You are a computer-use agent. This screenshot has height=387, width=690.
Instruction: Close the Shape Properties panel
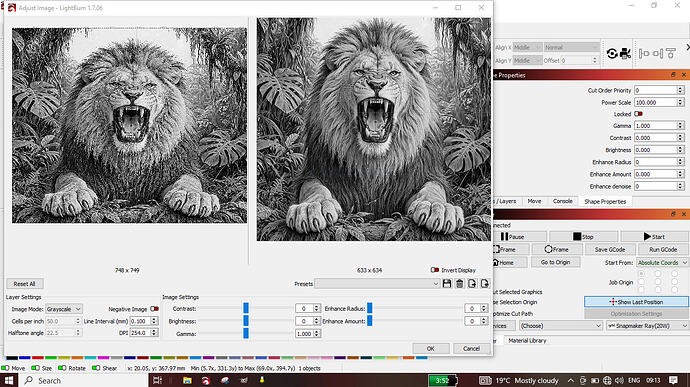pos(684,75)
